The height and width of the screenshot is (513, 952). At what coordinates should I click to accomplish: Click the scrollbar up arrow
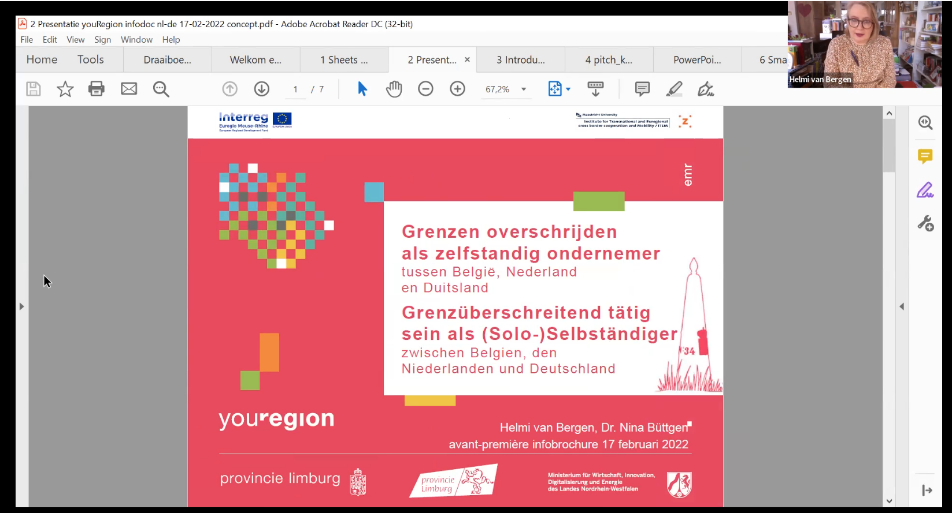tap(889, 113)
